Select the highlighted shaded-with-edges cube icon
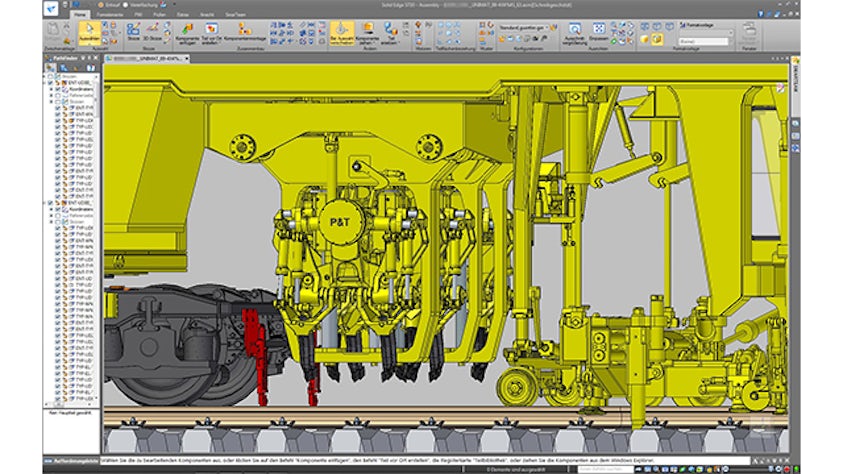 pos(657,39)
